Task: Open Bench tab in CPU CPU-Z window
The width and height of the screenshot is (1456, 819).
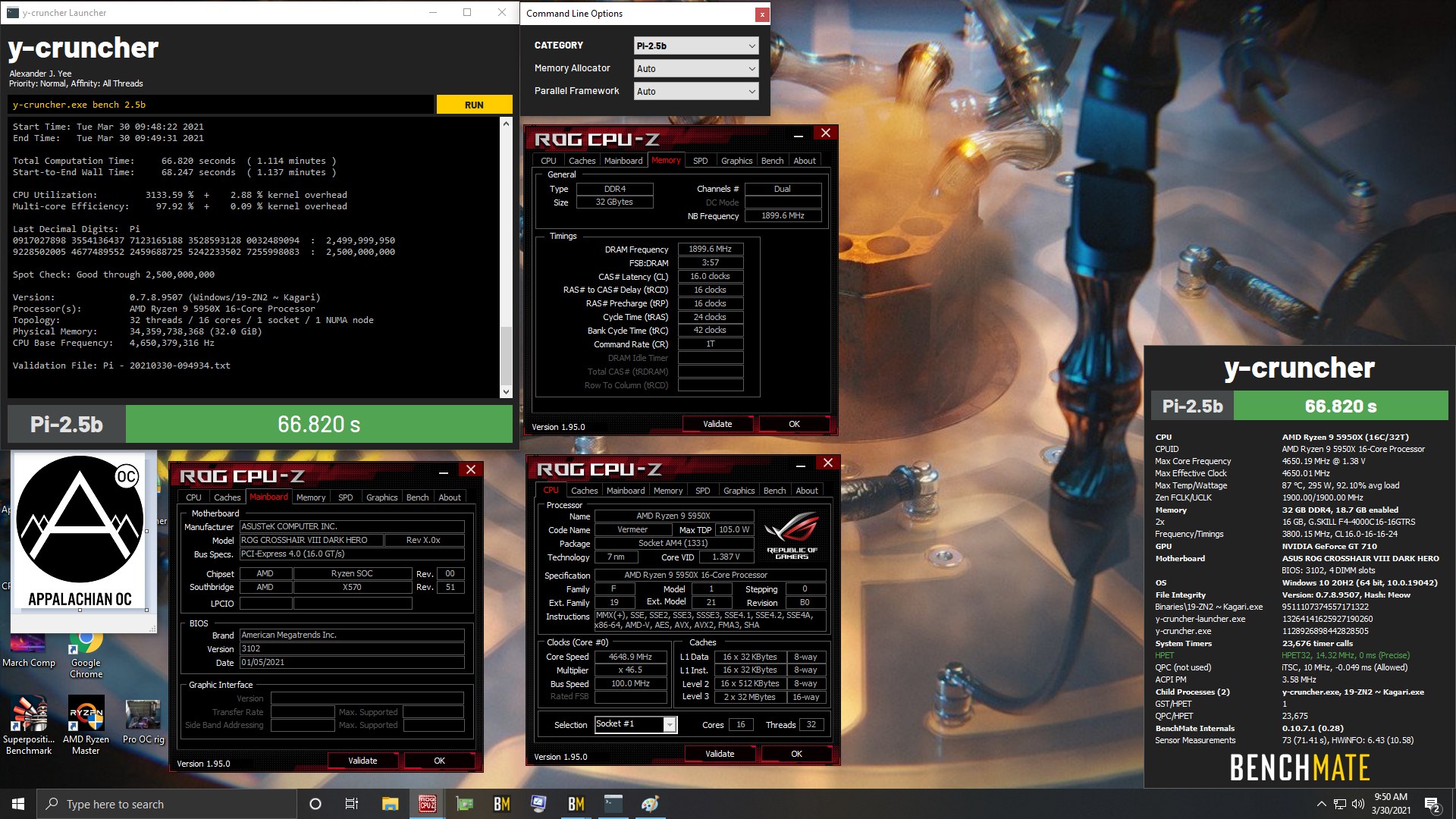Action: click(774, 491)
